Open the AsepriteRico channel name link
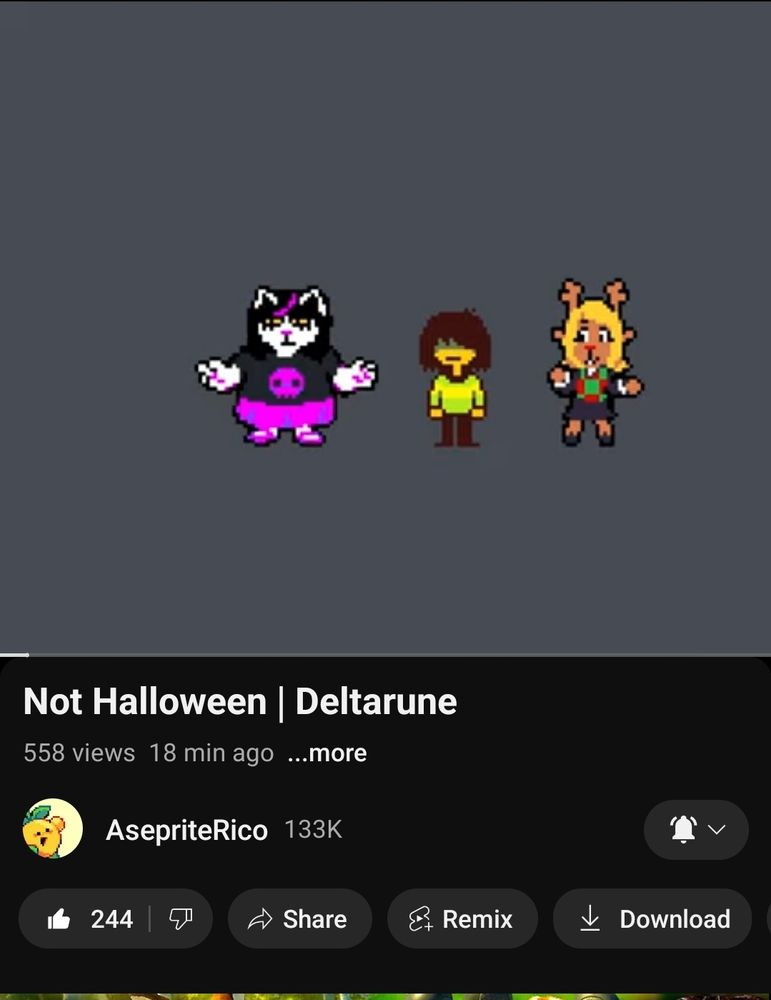This screenshot has width=771, height=1000. (x=186, y=830)
